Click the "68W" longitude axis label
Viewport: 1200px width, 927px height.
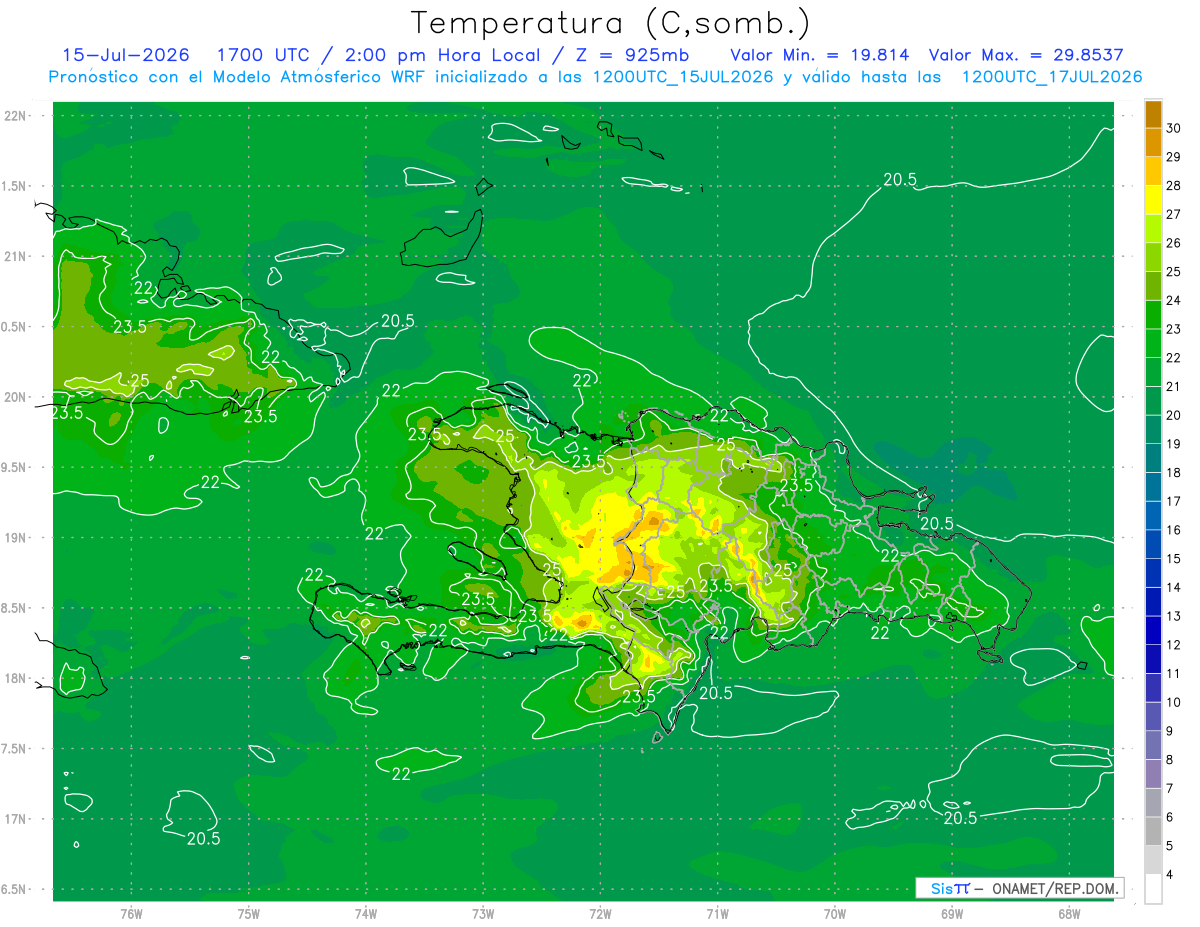coord(1069,913)
